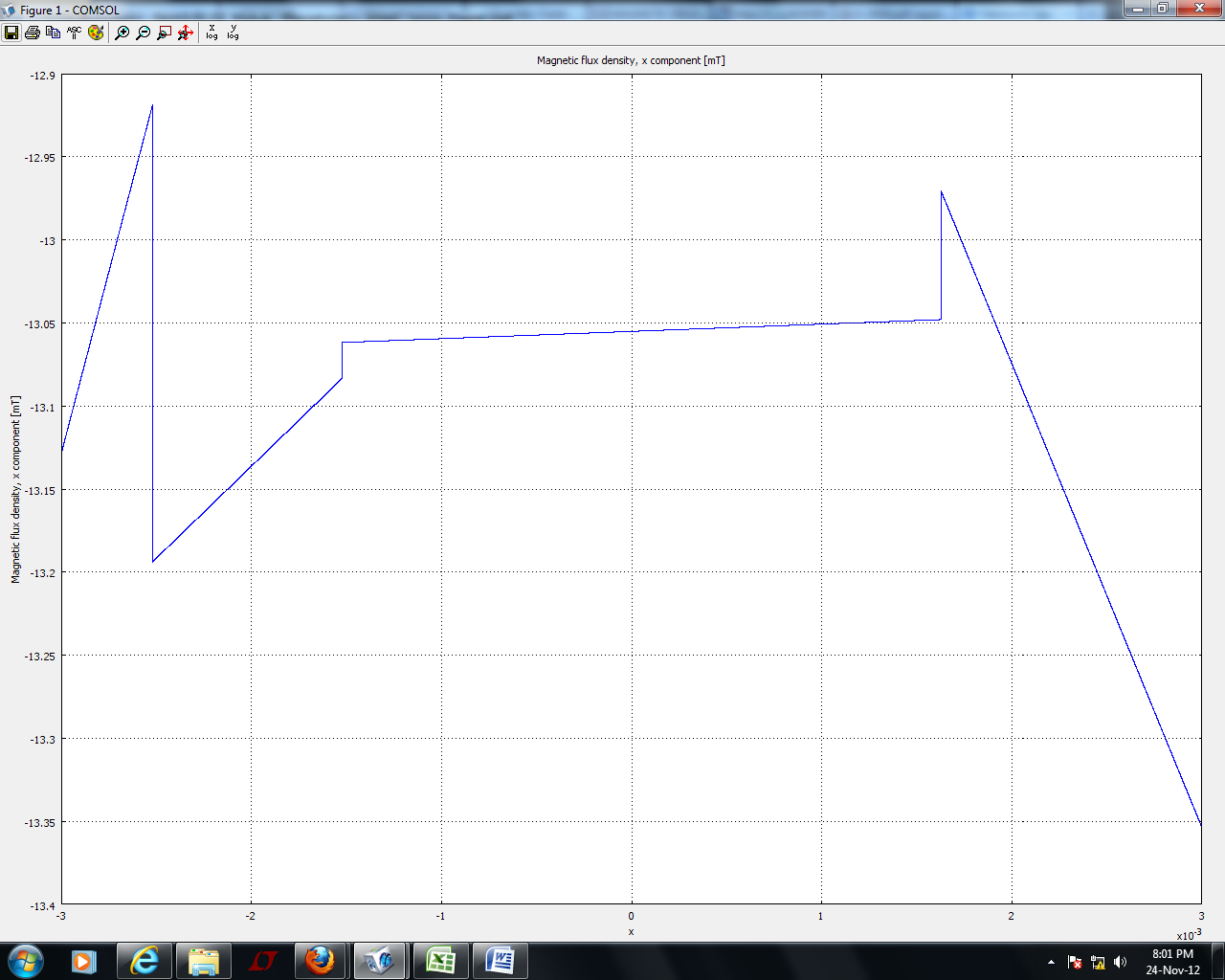
Task: Open the volume control speaker icon
Action: tap(1121, 962)
